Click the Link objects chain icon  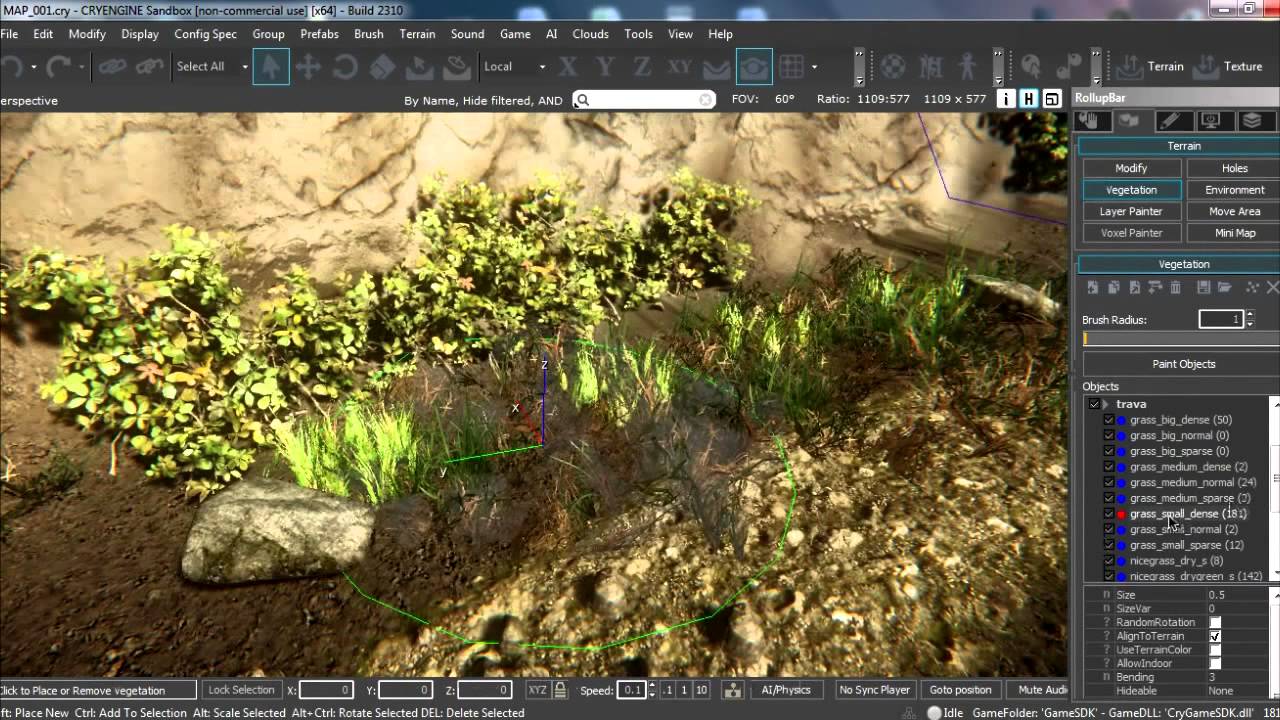tap(112, 67)
